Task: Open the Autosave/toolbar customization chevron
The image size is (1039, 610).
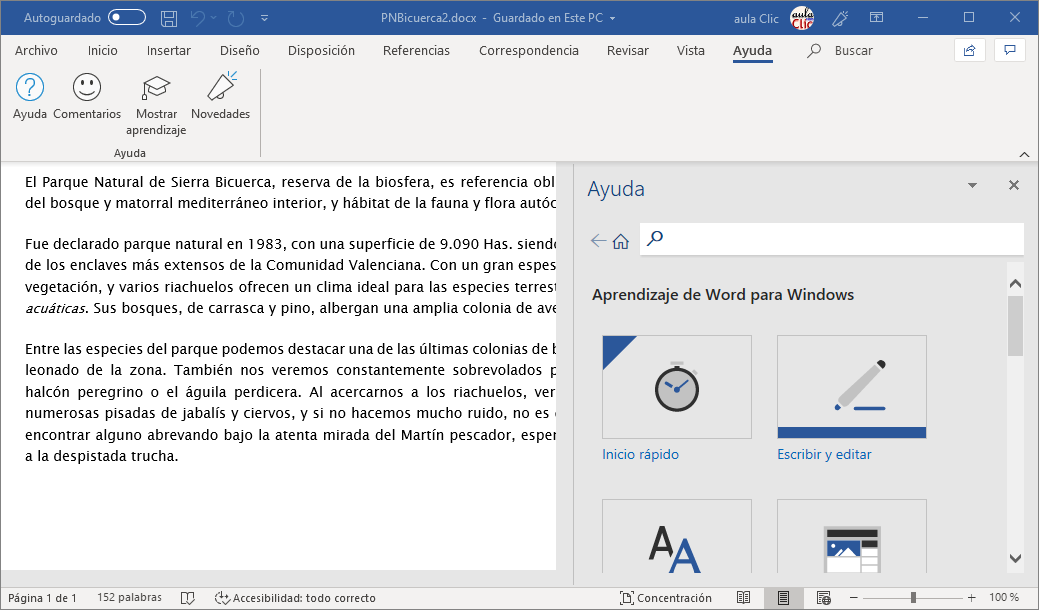Action: point(264,17)
